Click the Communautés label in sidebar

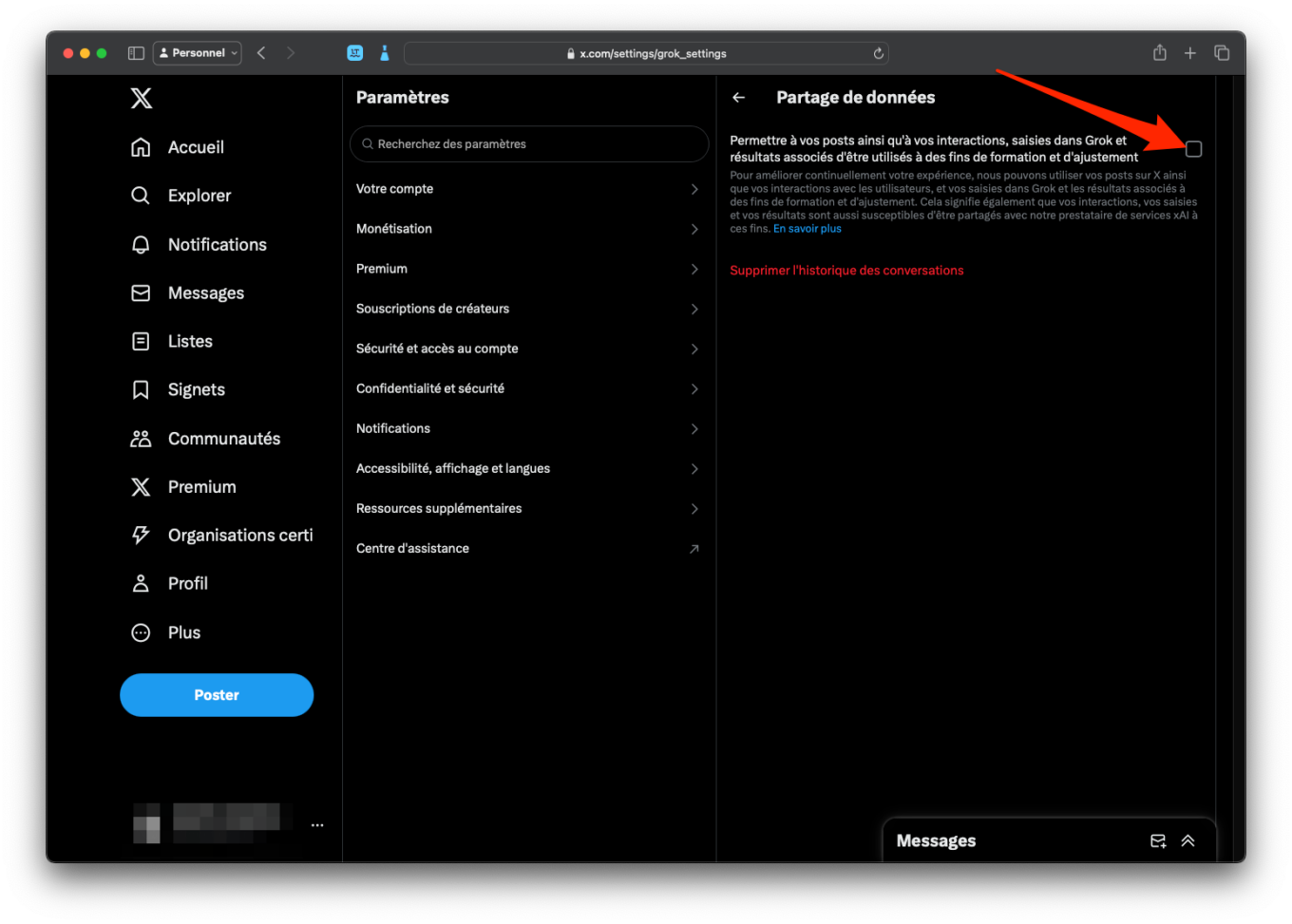(x=224, y=439)
